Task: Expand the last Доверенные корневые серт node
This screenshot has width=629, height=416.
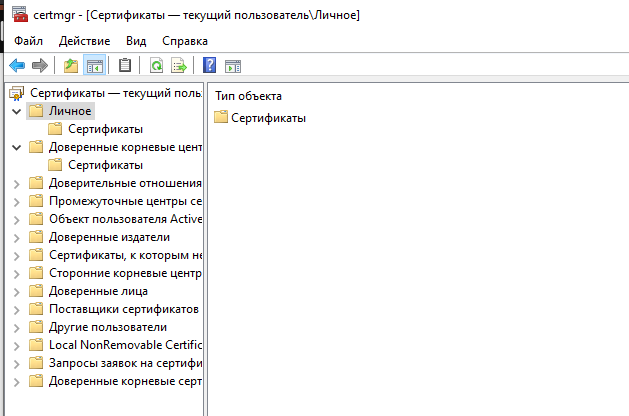Action: tap(16, 382)
